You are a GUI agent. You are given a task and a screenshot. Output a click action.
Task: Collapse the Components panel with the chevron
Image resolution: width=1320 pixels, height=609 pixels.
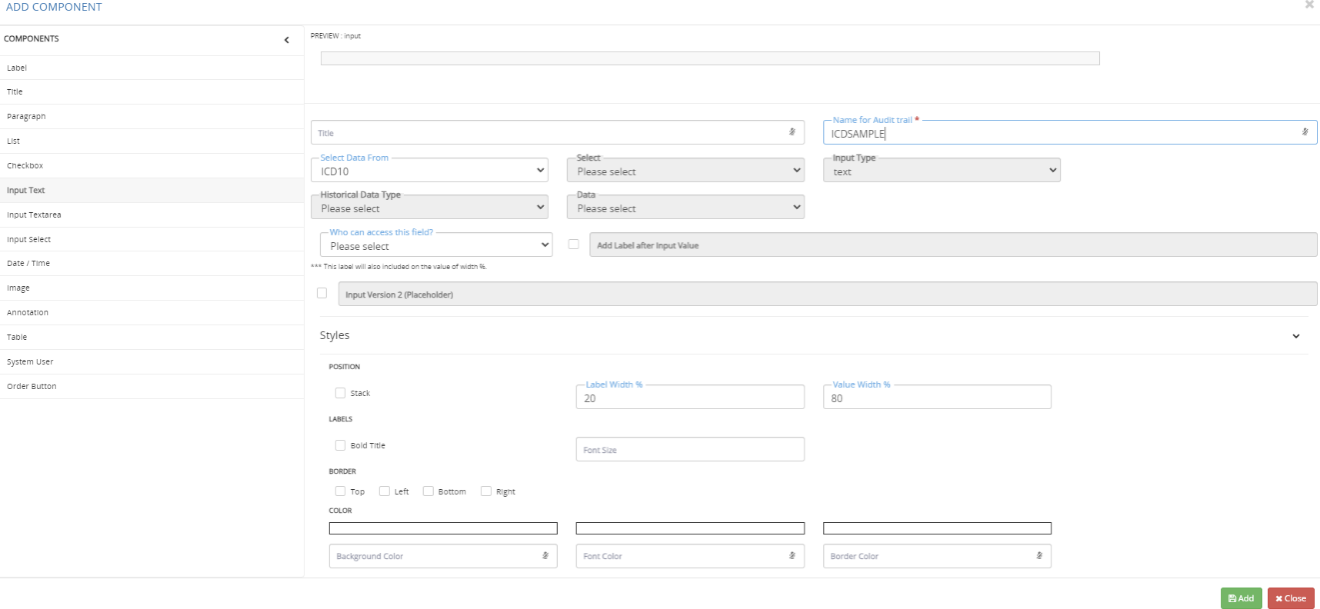coord(287,40)
